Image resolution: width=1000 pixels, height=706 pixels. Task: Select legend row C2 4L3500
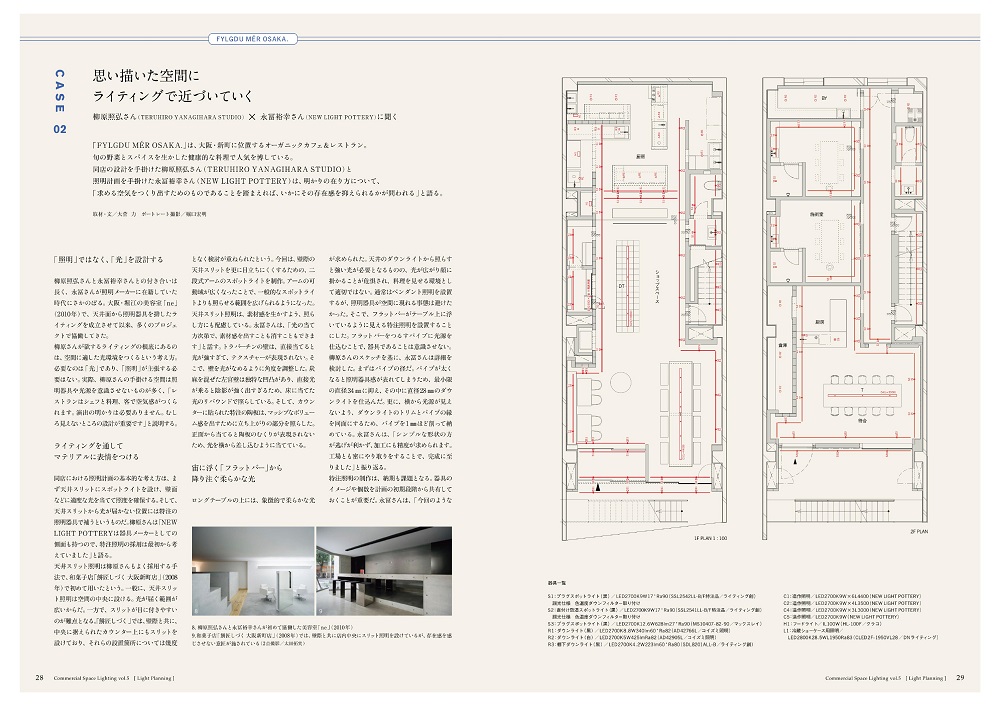[853, 603]
